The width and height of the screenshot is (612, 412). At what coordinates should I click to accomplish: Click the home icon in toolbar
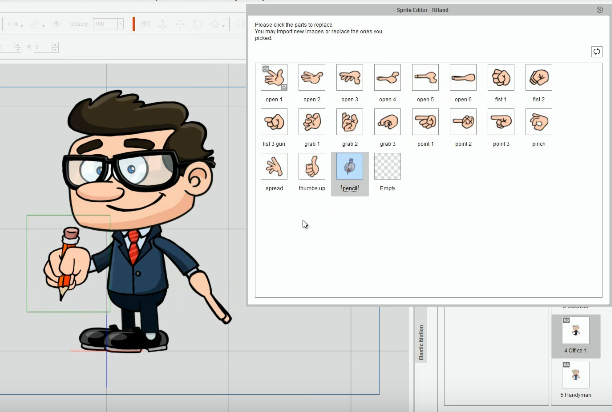pyautogui.click(x=215, y=24)
